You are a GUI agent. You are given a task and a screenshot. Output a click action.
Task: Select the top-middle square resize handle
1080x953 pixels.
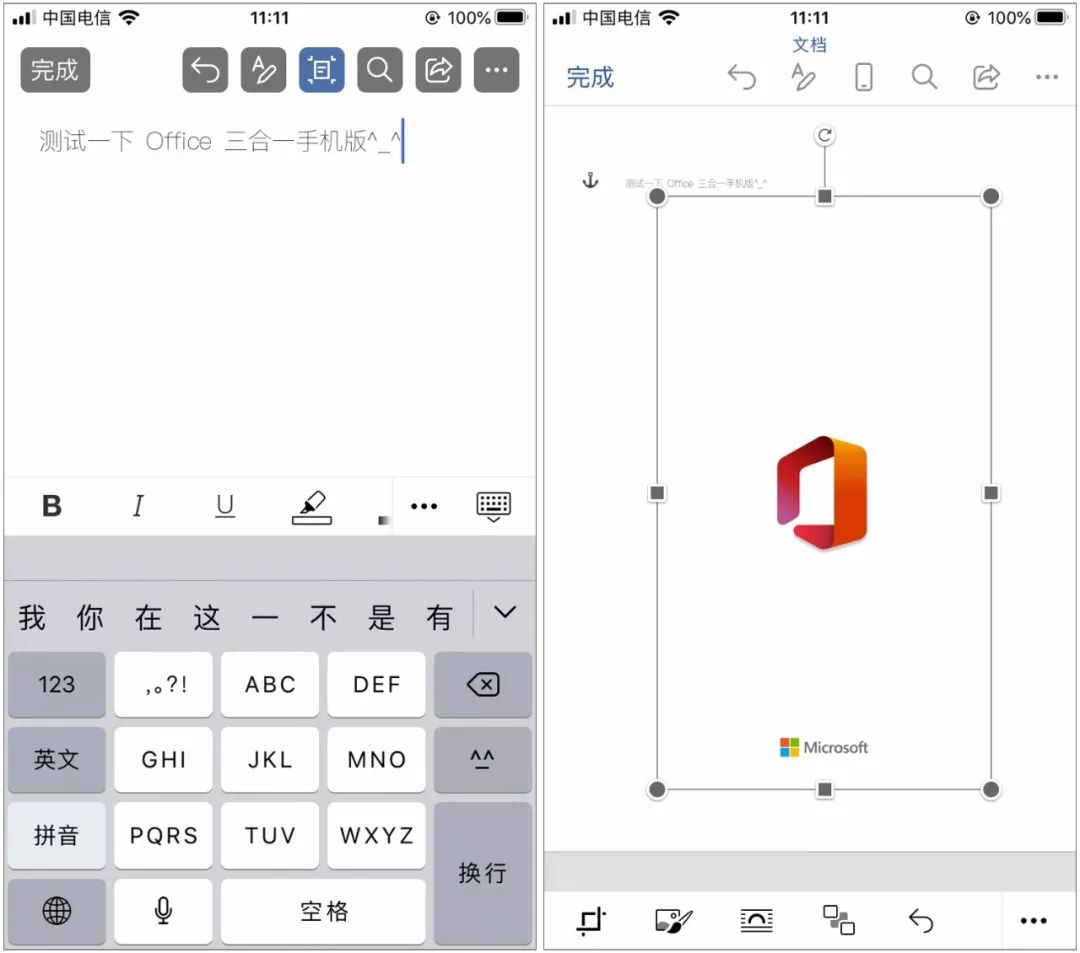click(x=824, y=197)
